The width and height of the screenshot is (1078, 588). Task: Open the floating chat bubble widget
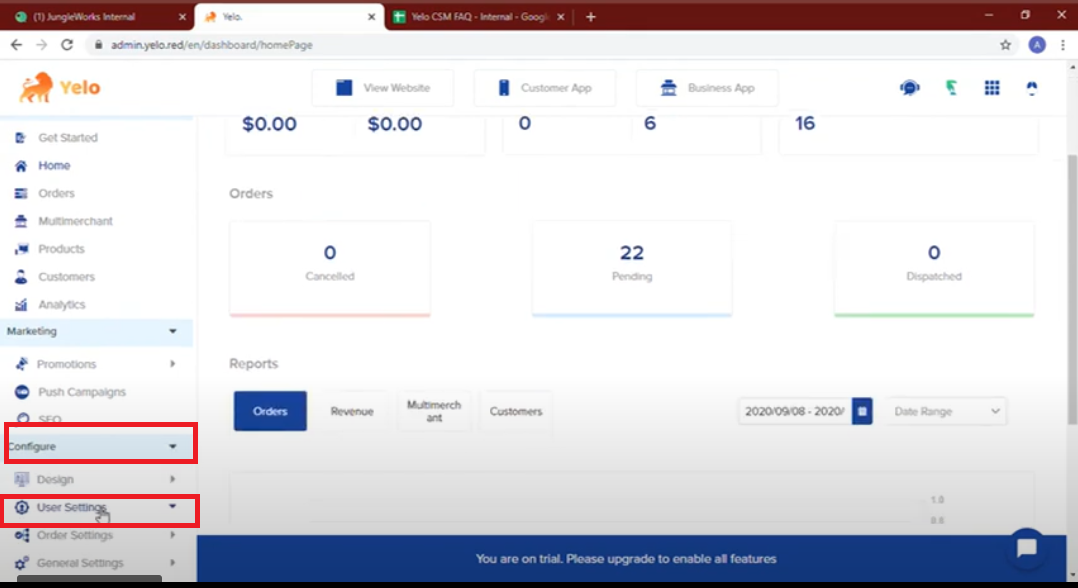point(1025,548)
